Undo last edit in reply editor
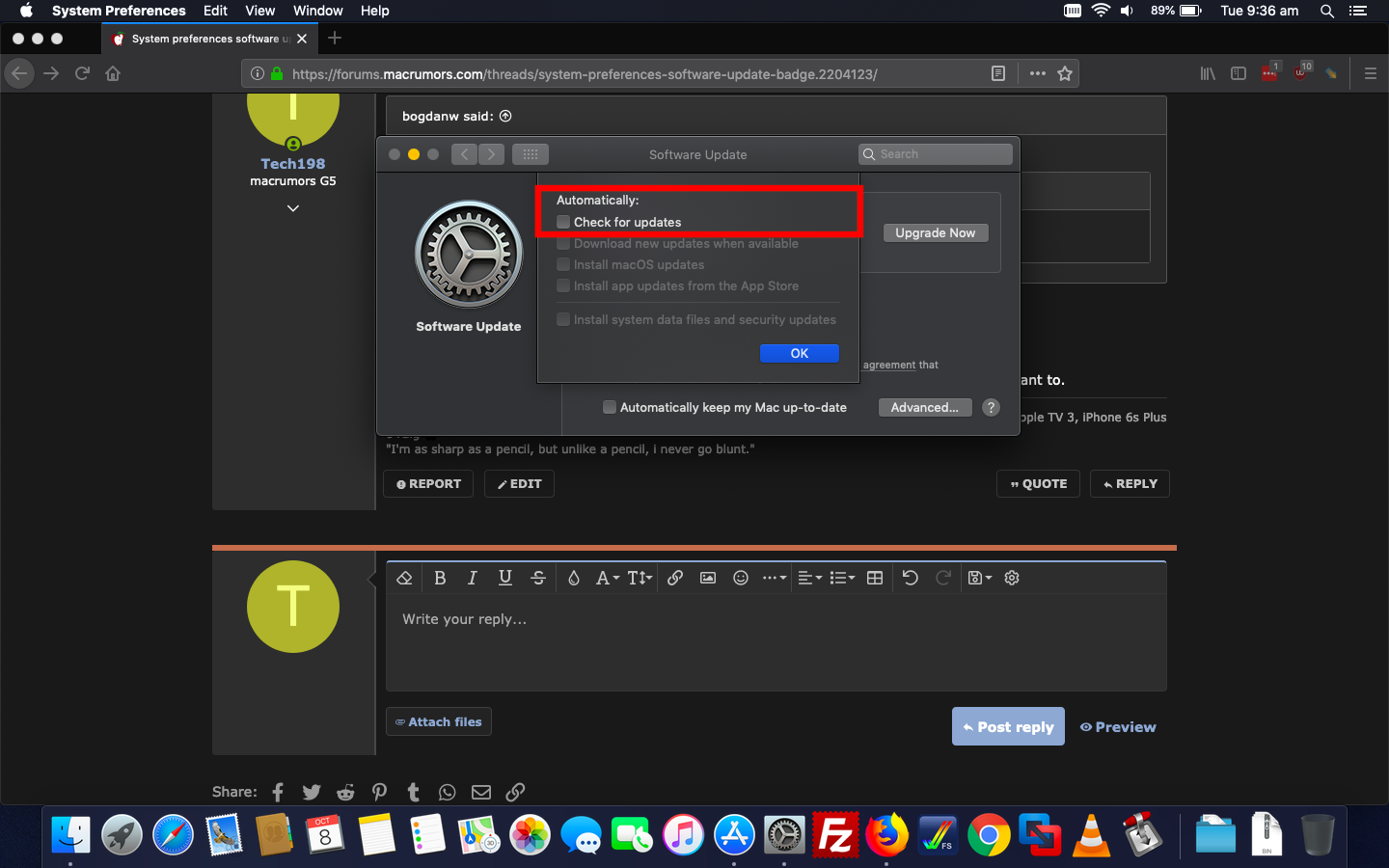The height and width of the screenshot is (868, 1389). pos(910,578)
